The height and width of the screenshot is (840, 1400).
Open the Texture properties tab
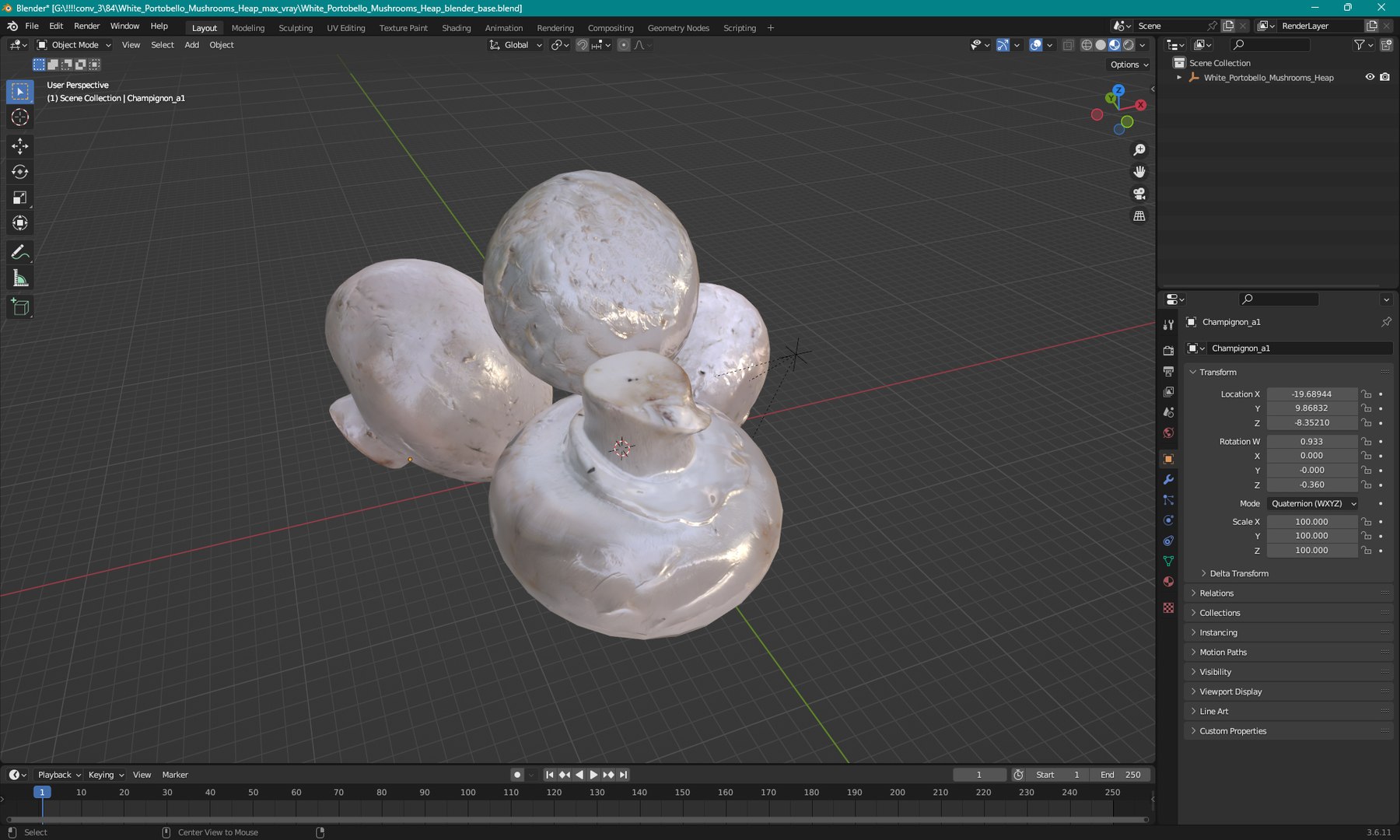point(1168,607)
